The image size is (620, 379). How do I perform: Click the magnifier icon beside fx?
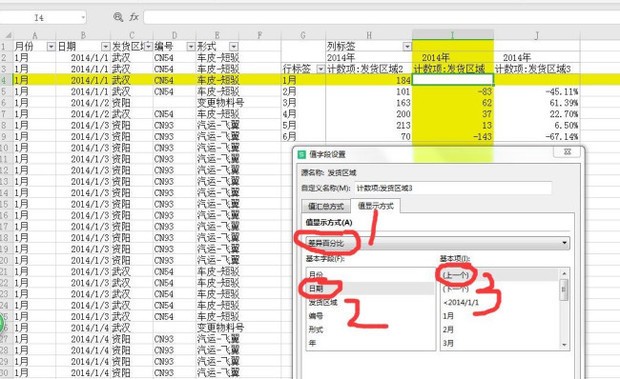[x=118, y=17]
